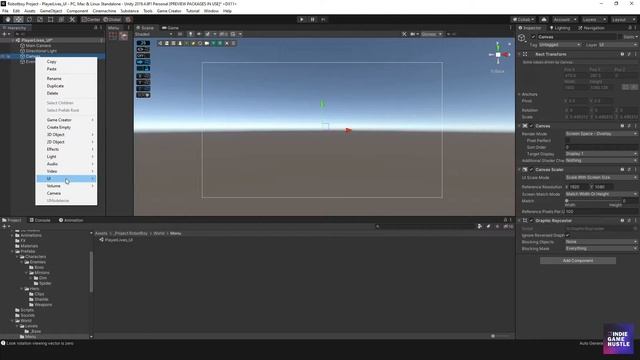Open the cloud services icon
Viewport: 640px width, 360px height.
[544, 19]
